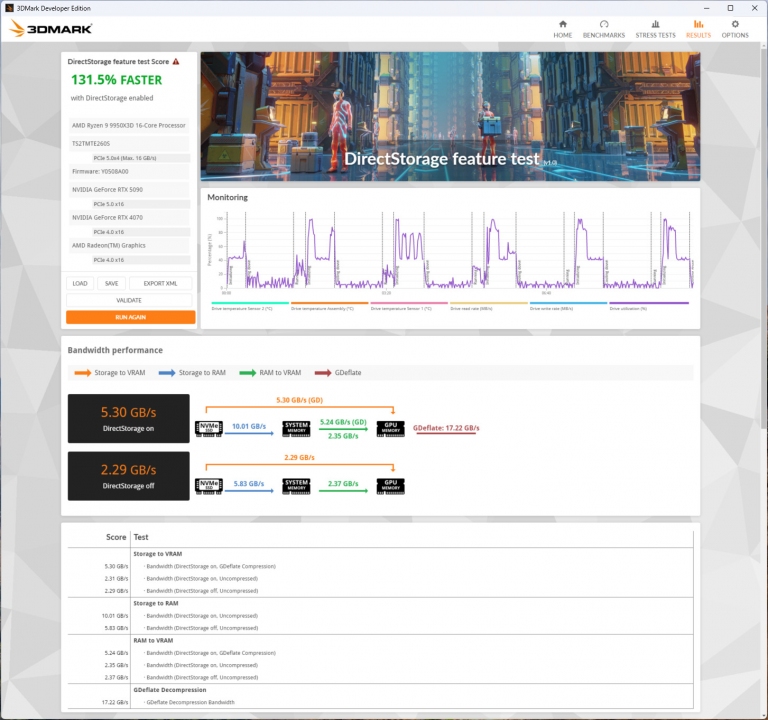
Task: Toggle Drive utilization (%) legend series
Action: tap(649, 306)
